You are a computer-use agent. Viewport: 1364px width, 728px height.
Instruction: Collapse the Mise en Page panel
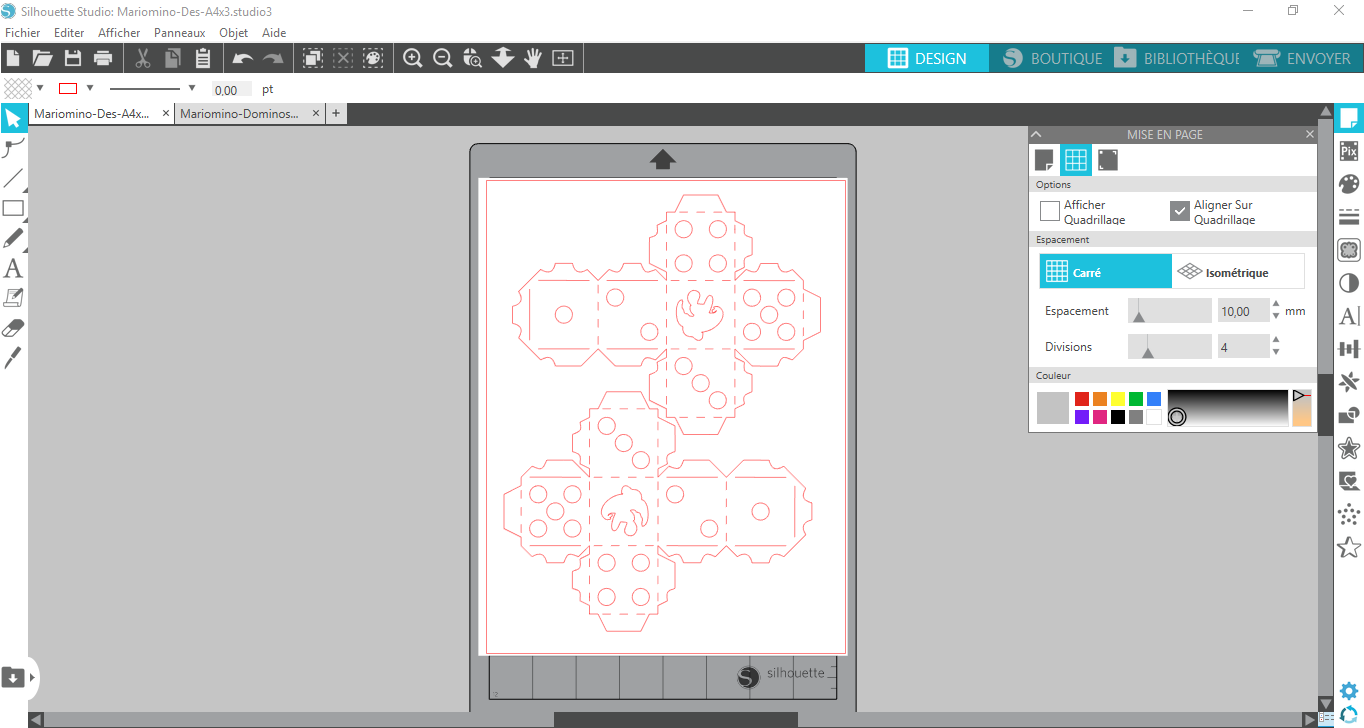[1037, 134]
